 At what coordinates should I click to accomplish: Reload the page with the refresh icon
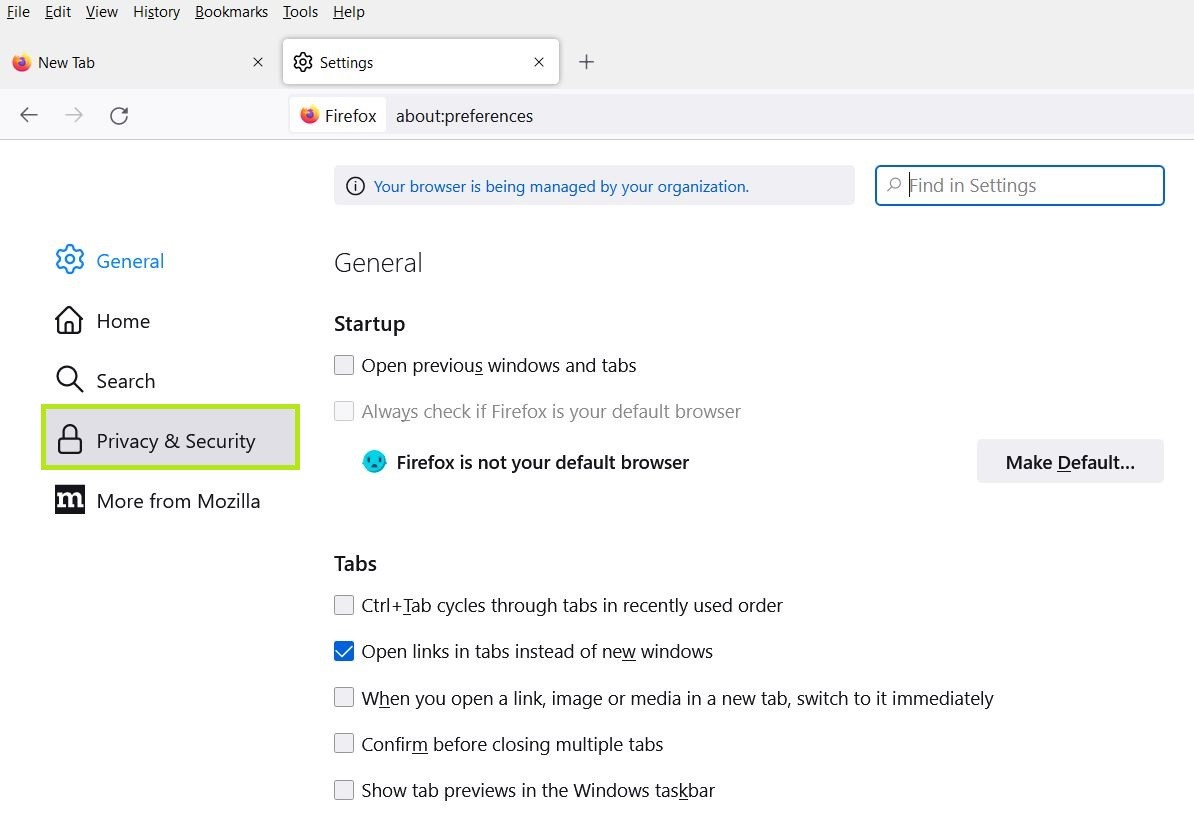click(119, 116)
